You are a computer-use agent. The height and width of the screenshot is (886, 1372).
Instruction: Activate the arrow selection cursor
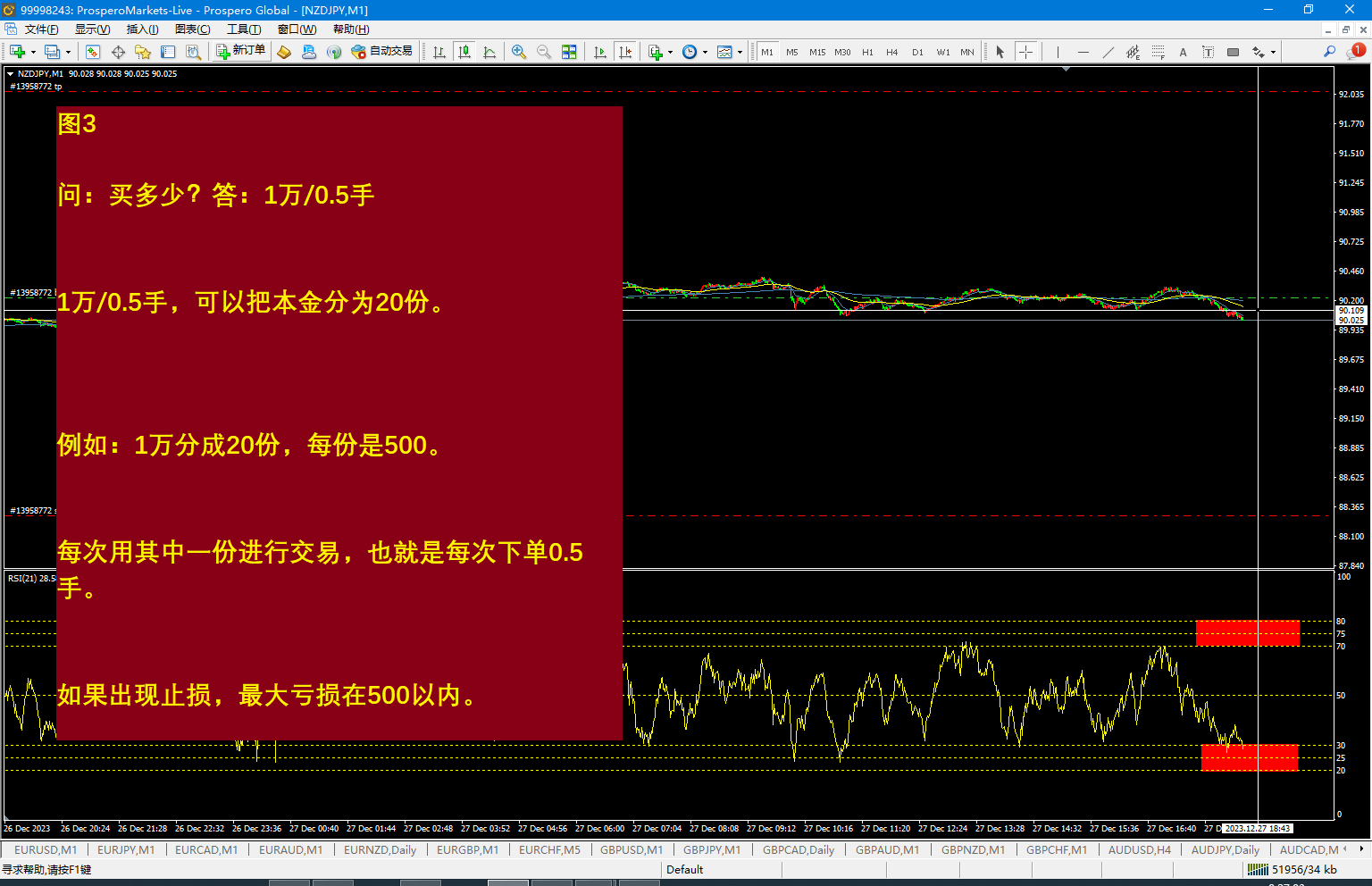point(999,52)
